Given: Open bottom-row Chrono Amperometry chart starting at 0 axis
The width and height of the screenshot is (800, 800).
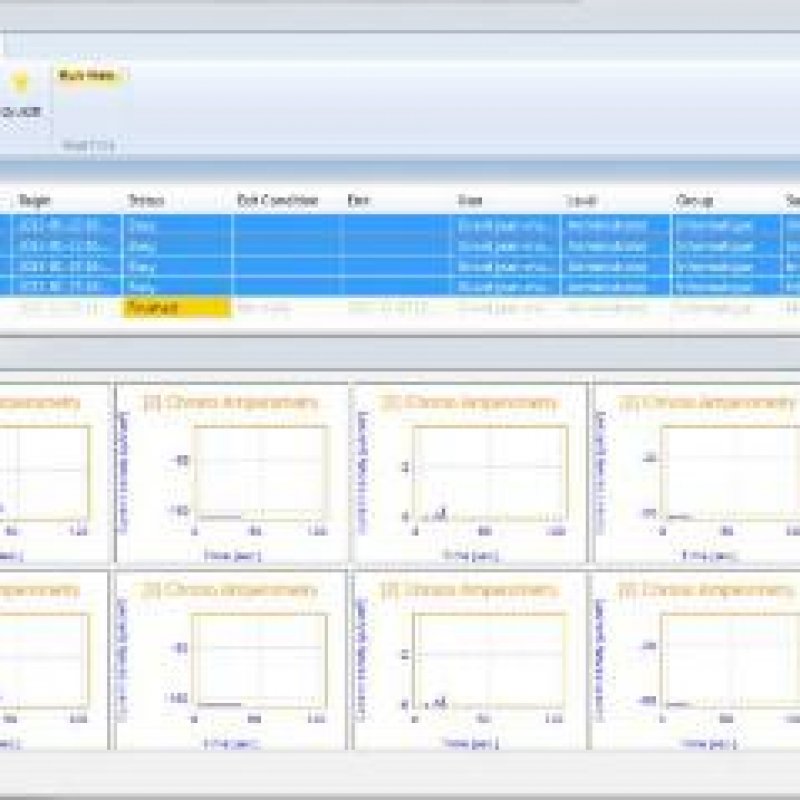Looking at the screenshot, I should (468, 660).
